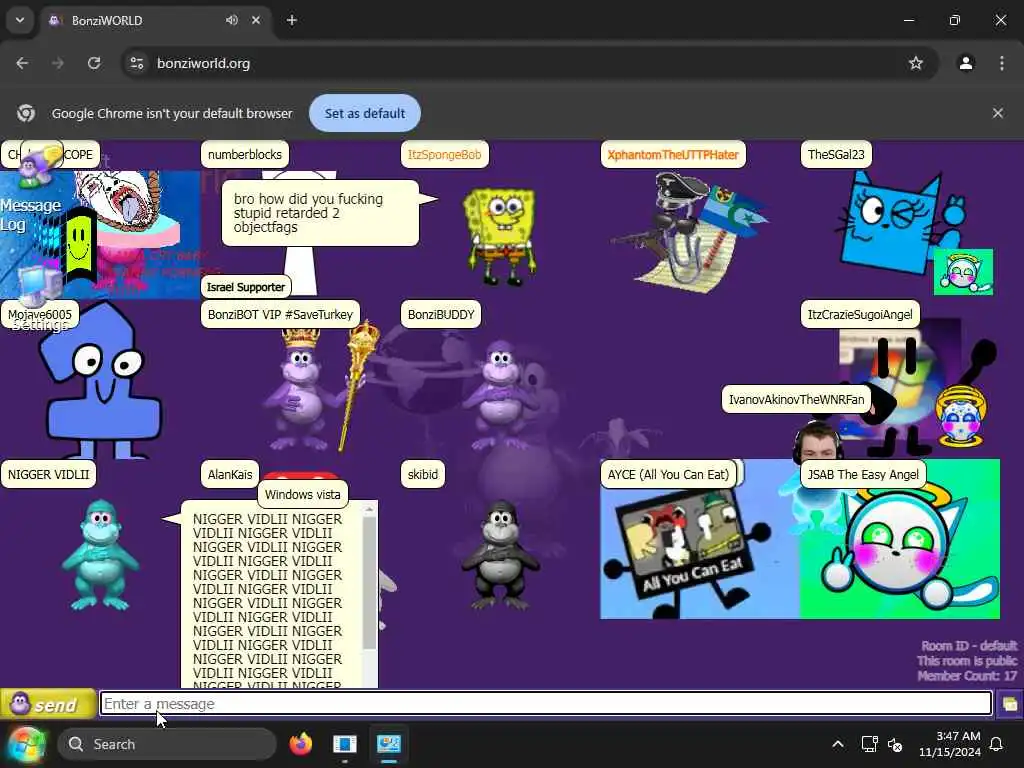This screenshot has width=1024, height=768.
Task: Click the Israel Supporter name tag
Action: [246, 287]
